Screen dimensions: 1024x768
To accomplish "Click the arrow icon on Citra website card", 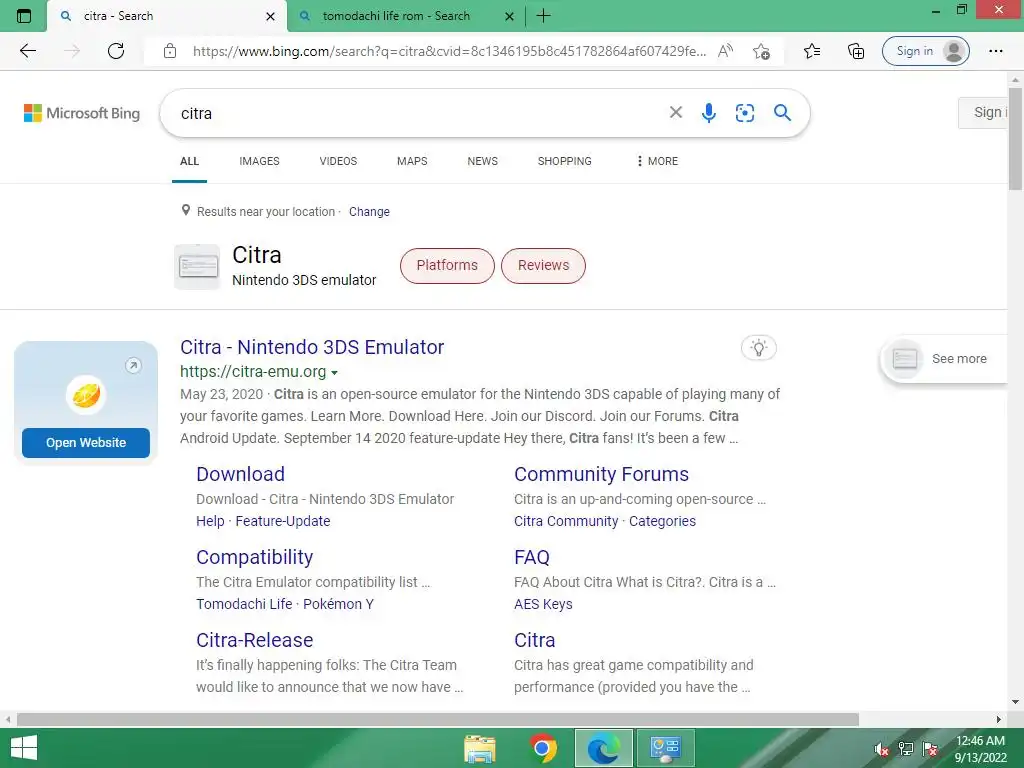I will pos(133,365).
